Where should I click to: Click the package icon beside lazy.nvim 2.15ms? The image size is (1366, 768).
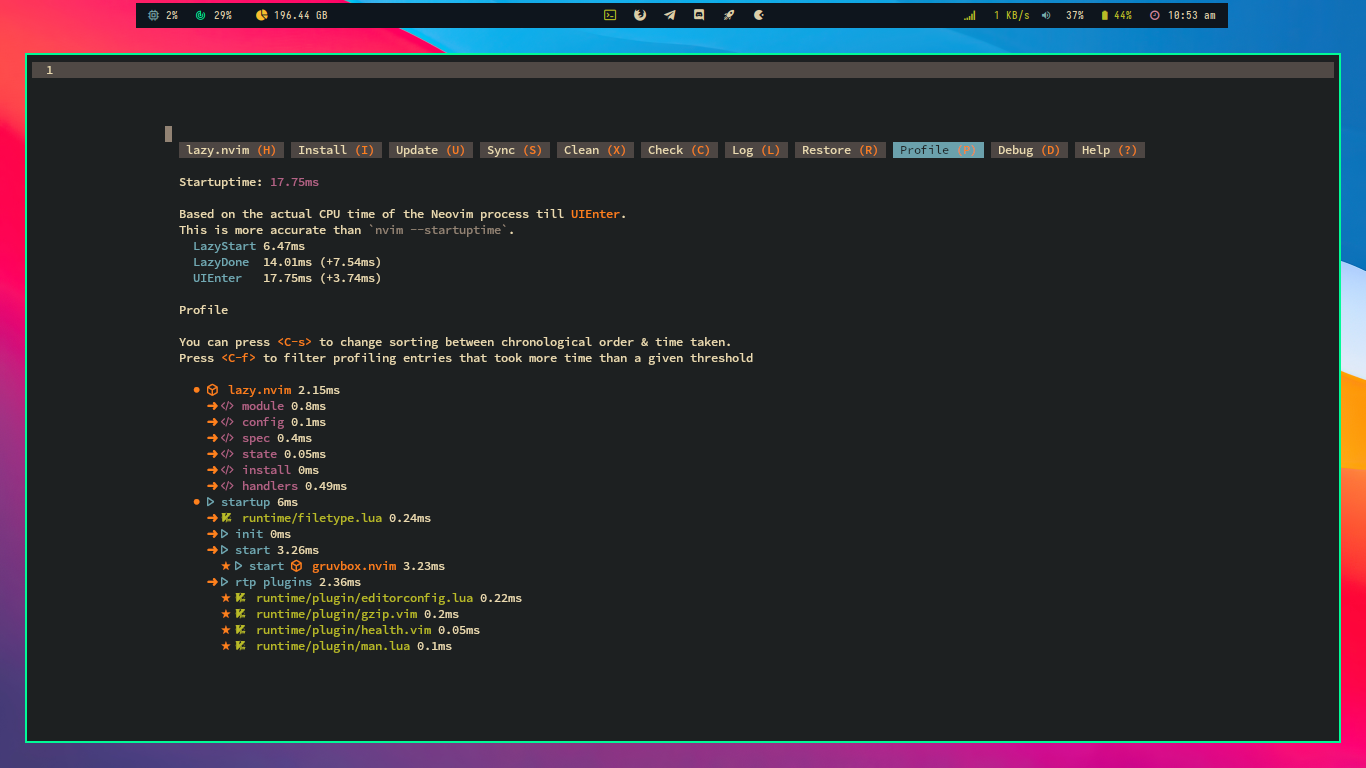click(212, 390)
